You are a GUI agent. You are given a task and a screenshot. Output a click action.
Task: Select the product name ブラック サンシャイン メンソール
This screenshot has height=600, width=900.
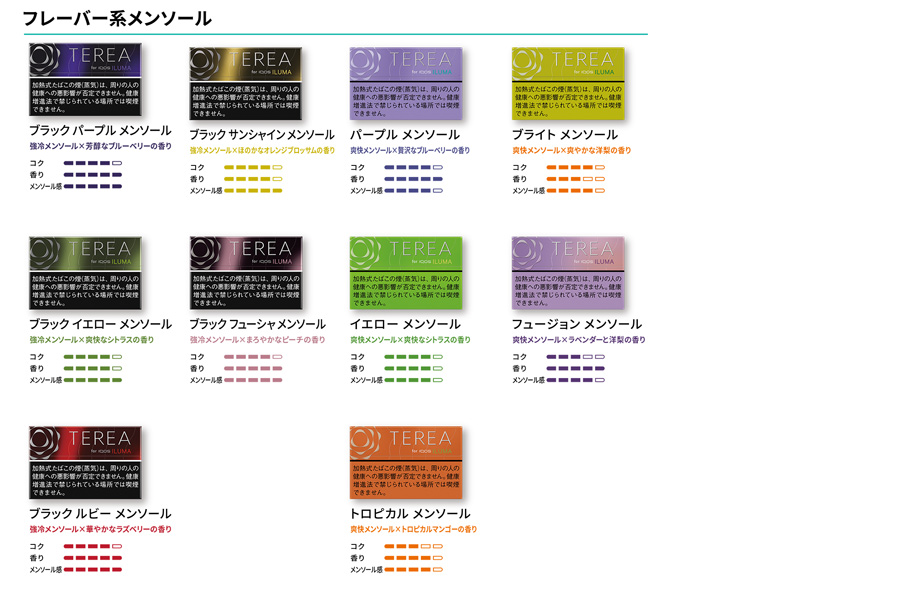[x=262, y=134]
